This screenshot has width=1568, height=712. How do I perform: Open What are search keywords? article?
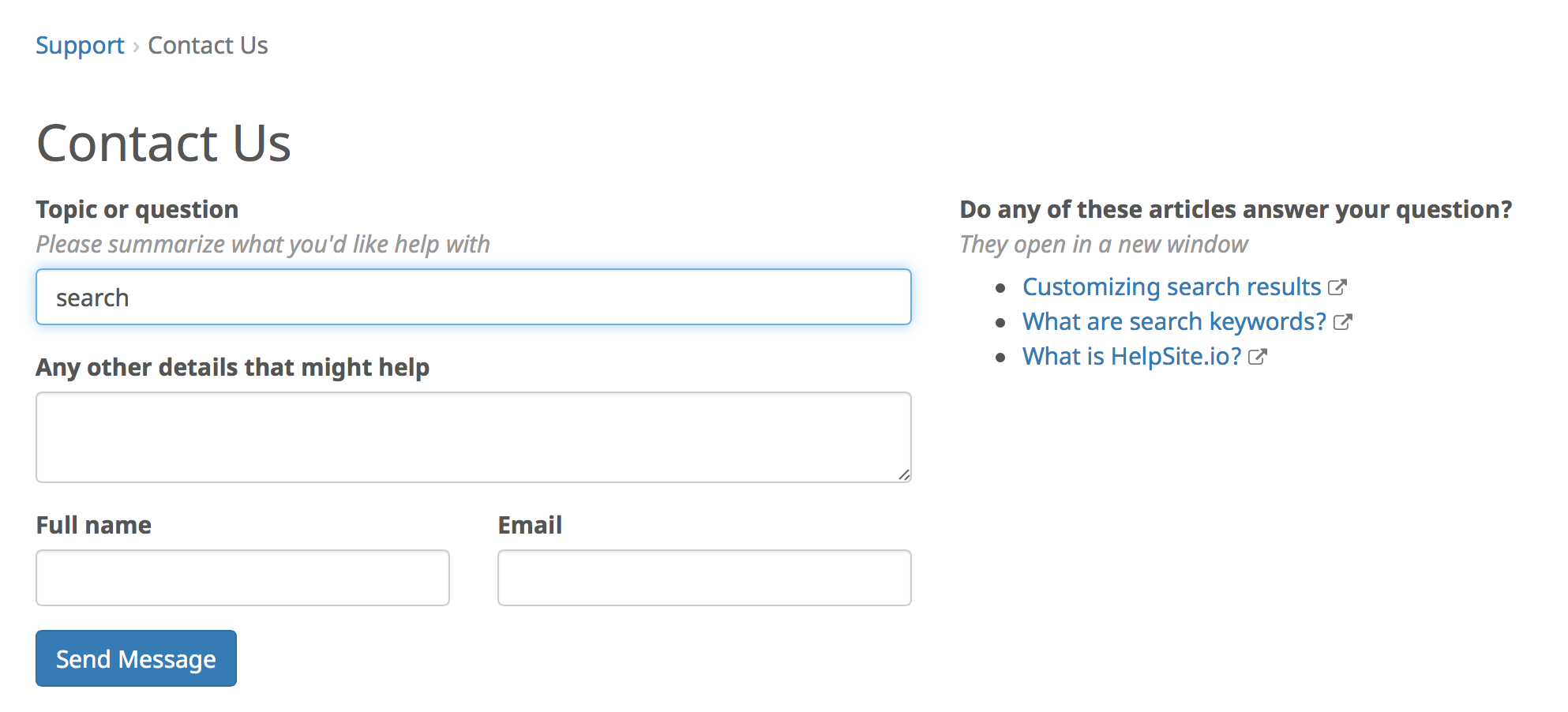click(1174, 322)
